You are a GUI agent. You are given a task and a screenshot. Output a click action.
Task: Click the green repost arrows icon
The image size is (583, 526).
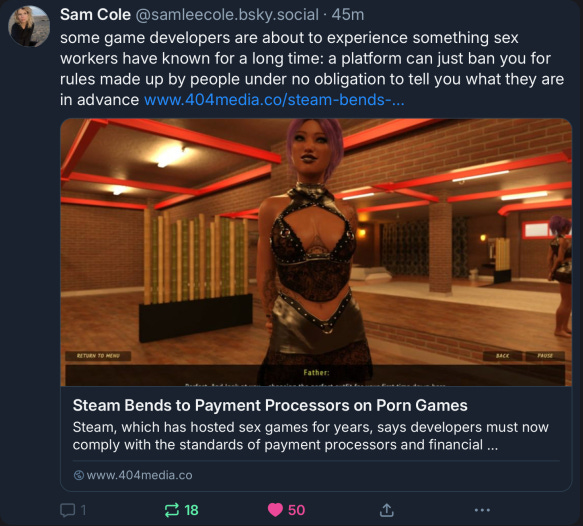(x=172, y=510)
